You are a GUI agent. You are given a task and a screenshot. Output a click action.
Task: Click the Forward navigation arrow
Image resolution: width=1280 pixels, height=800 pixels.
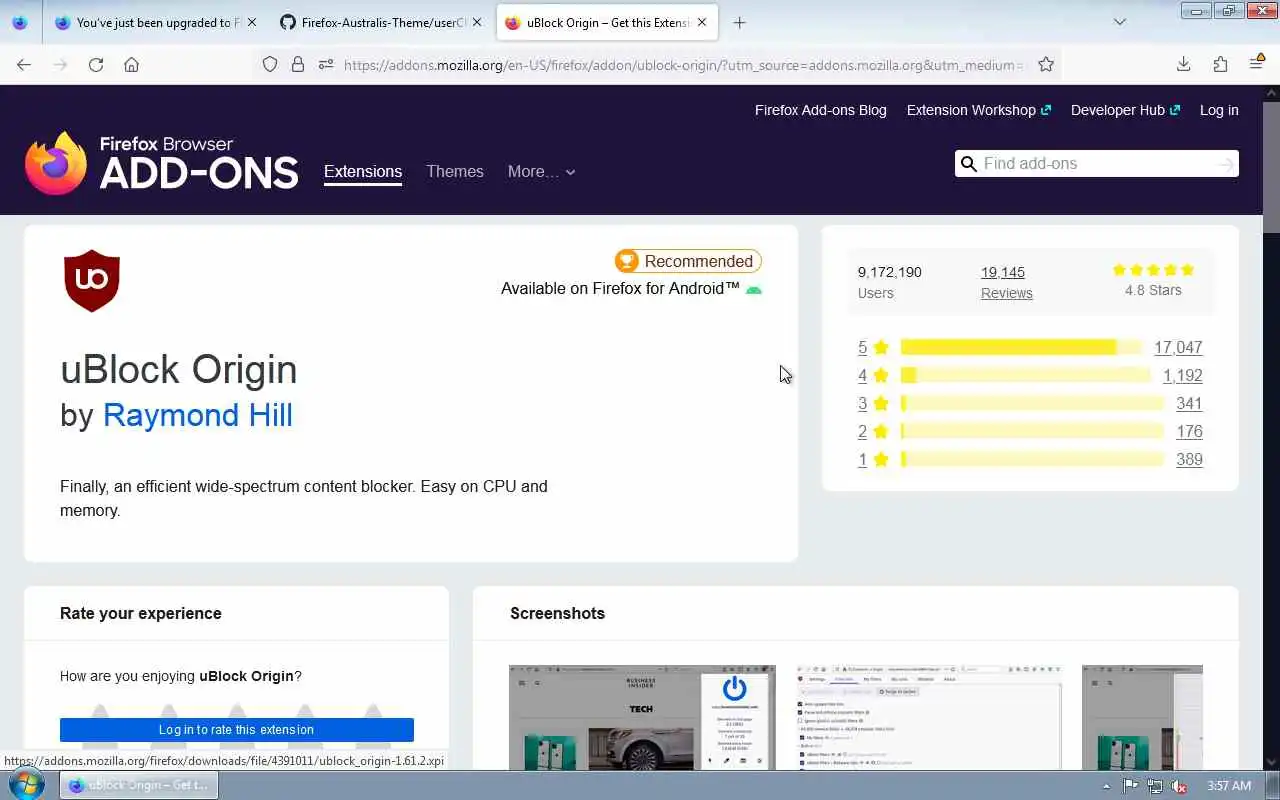point(60,64)
